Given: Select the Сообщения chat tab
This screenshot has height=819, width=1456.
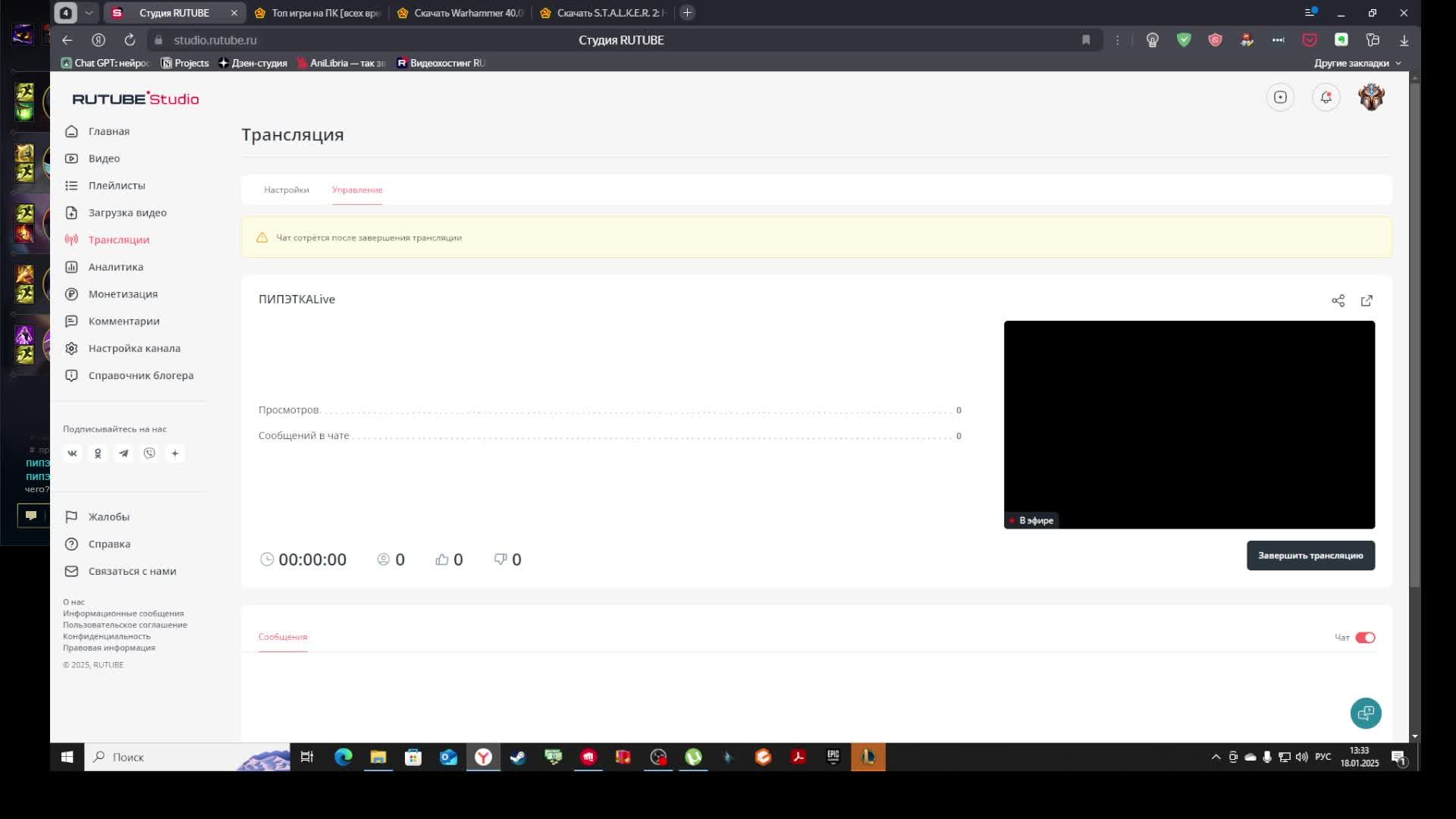Looking at the screenshot, I should (x=283, y=637).
